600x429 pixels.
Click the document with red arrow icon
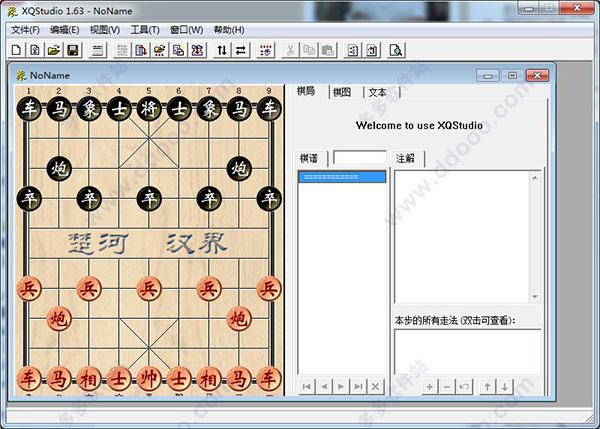tap(141, 50)
